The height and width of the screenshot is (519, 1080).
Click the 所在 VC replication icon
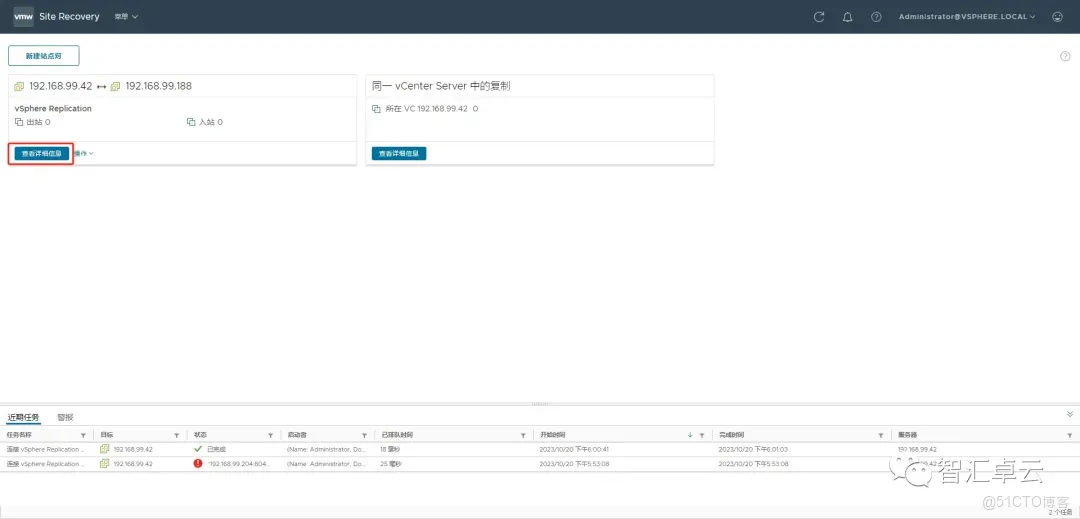pos(376,109)
